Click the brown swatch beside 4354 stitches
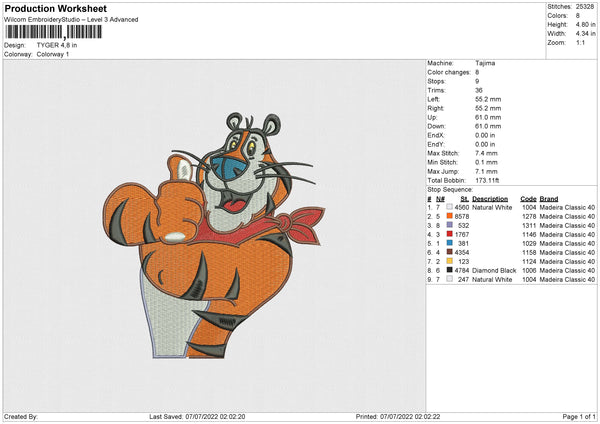 click(450, 252)
